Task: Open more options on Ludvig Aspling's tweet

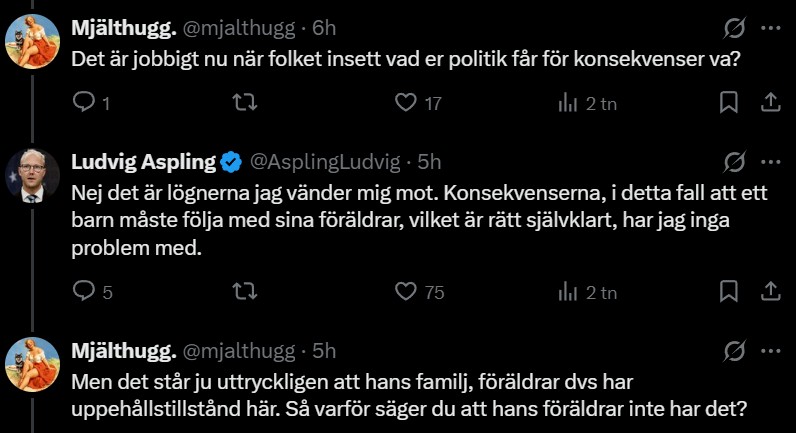Action: (x=771, y=162)
